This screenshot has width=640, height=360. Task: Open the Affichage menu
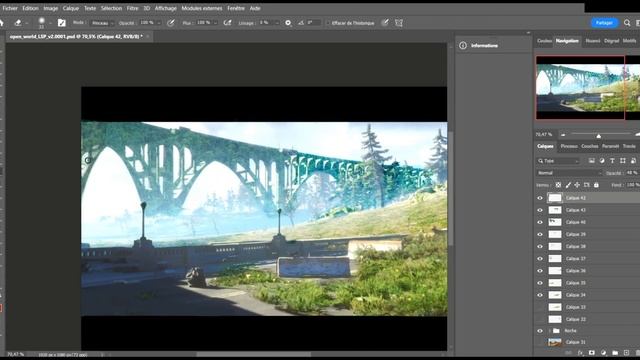tap(165, 8)
